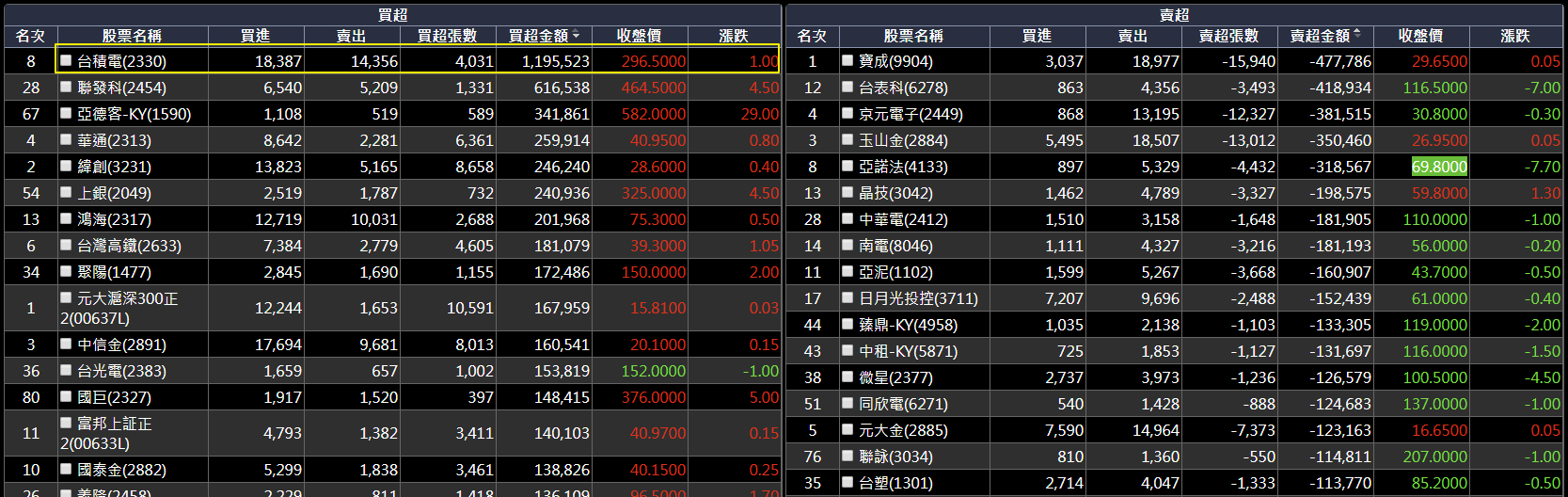This screenshot has width=1568, height=497.
Task: Click 漲跌 header in 賣超 table
Action: pos(1515,36)
